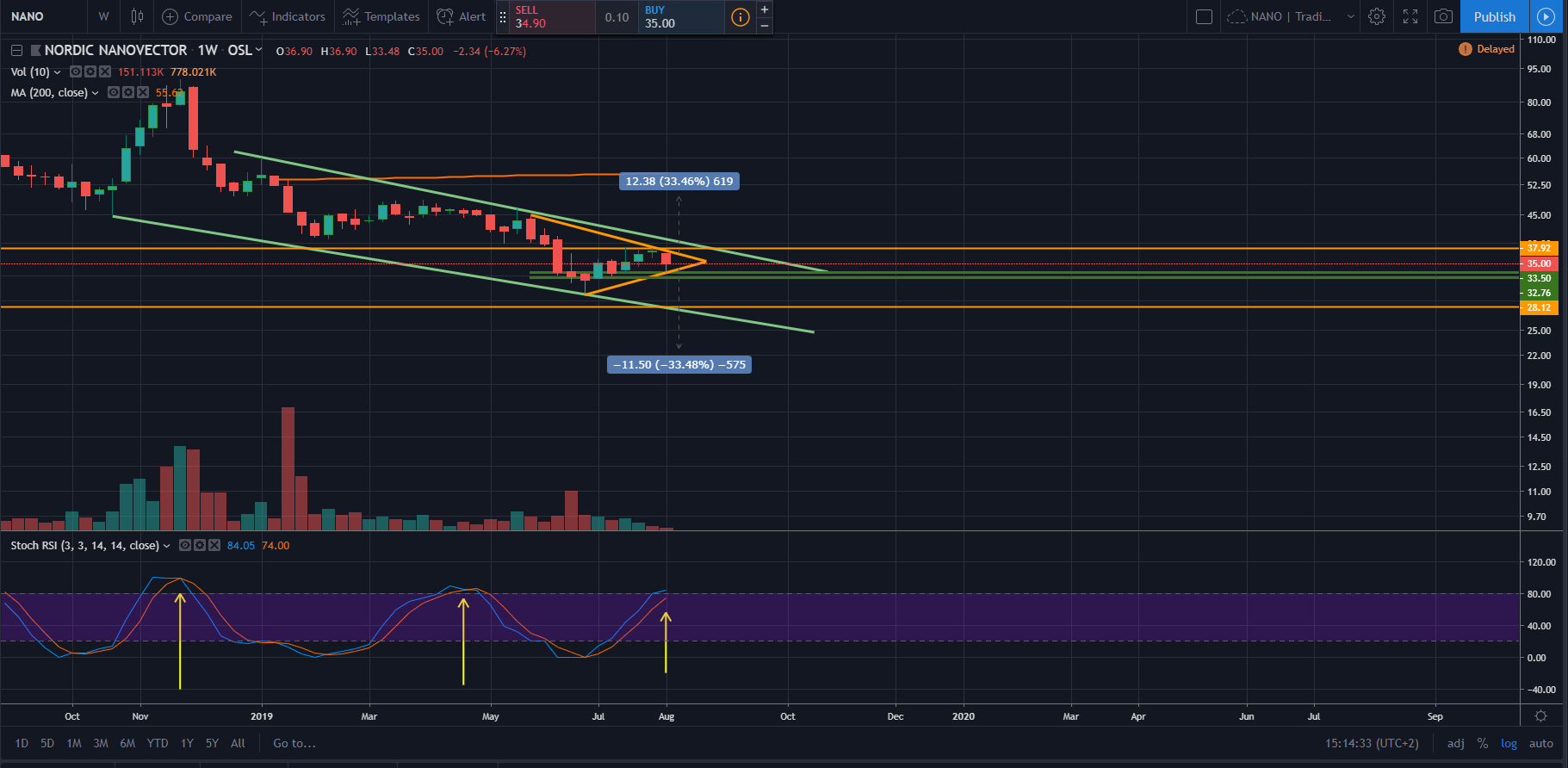This screenshot has height=768, width=1568.
Task: Toggle visibility of Vol indicator
Action: tap(76, 71)
